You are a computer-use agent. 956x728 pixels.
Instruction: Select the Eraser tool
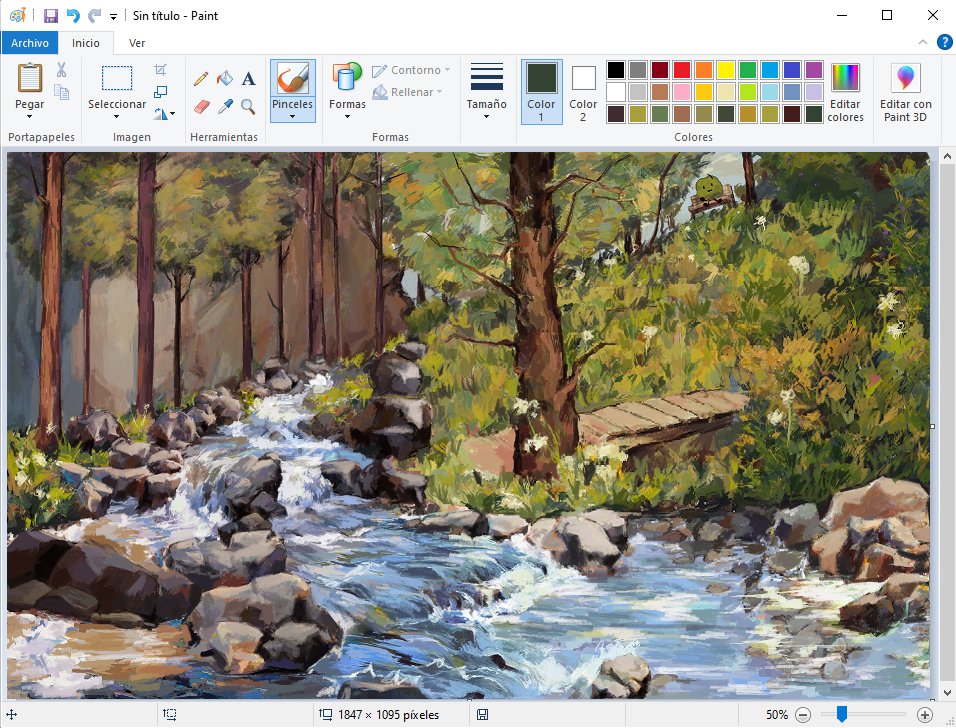pyautogui.click(x=202, y=107)
